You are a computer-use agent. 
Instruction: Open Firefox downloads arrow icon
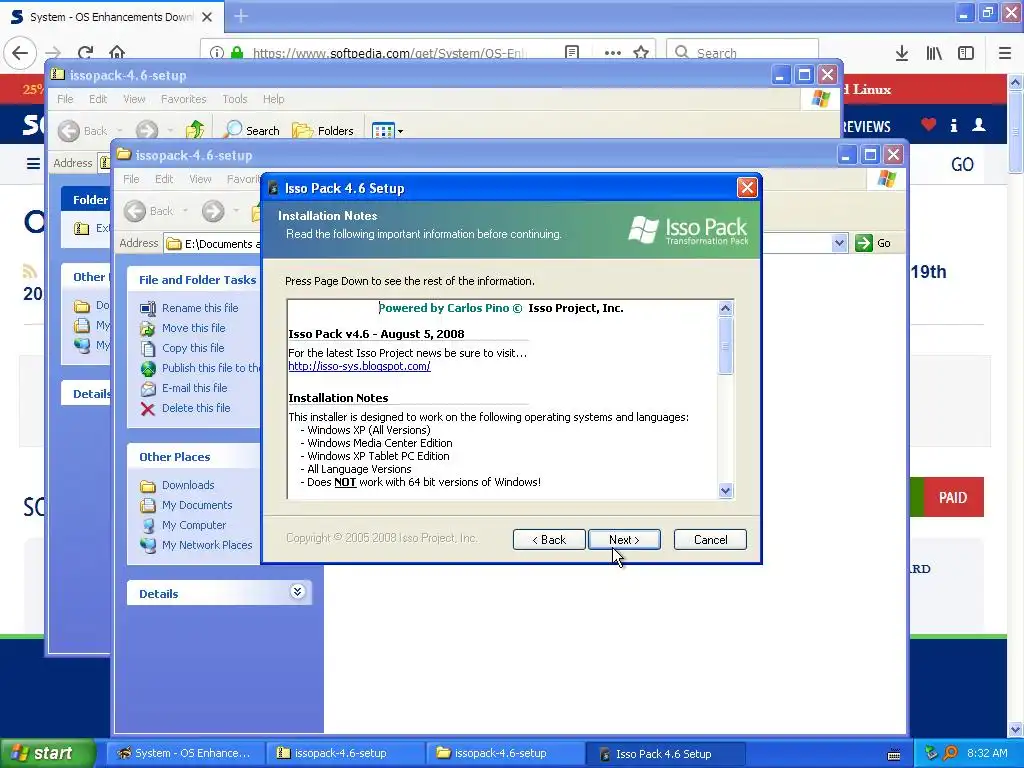[901, 54]
